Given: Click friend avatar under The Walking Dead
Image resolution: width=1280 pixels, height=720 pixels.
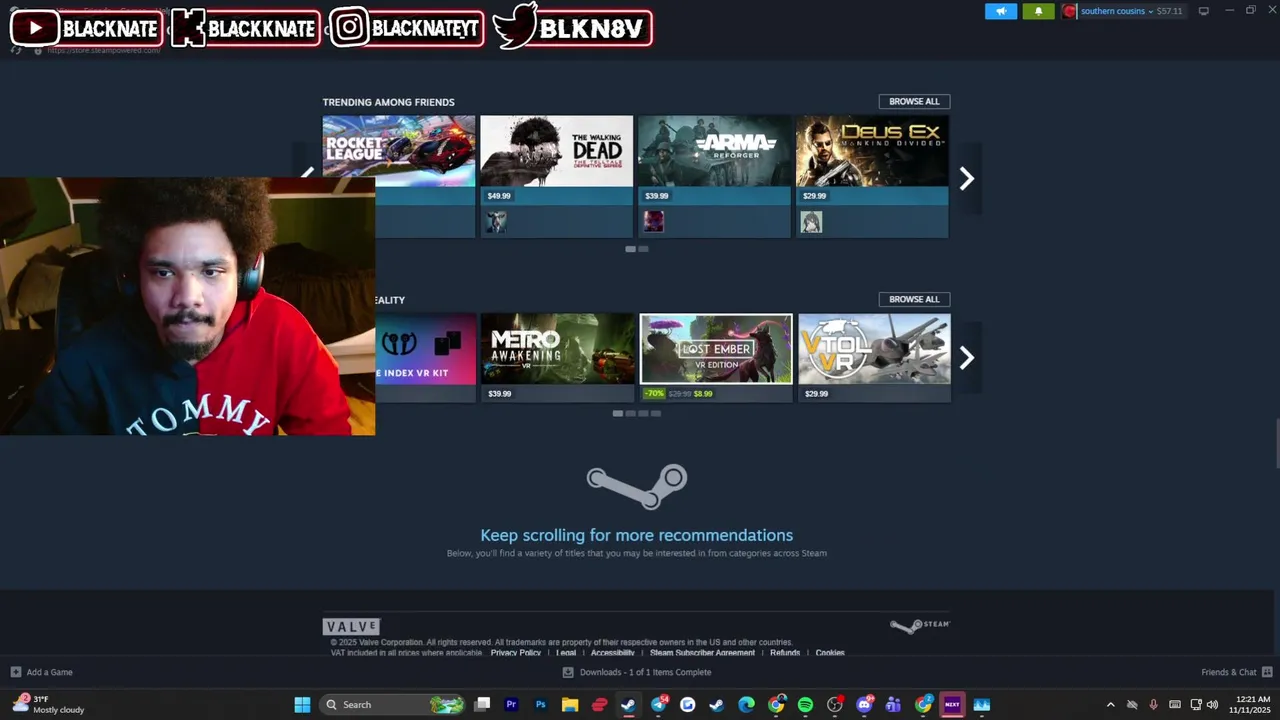Looking at the screenshot, I should pos(496,222).
